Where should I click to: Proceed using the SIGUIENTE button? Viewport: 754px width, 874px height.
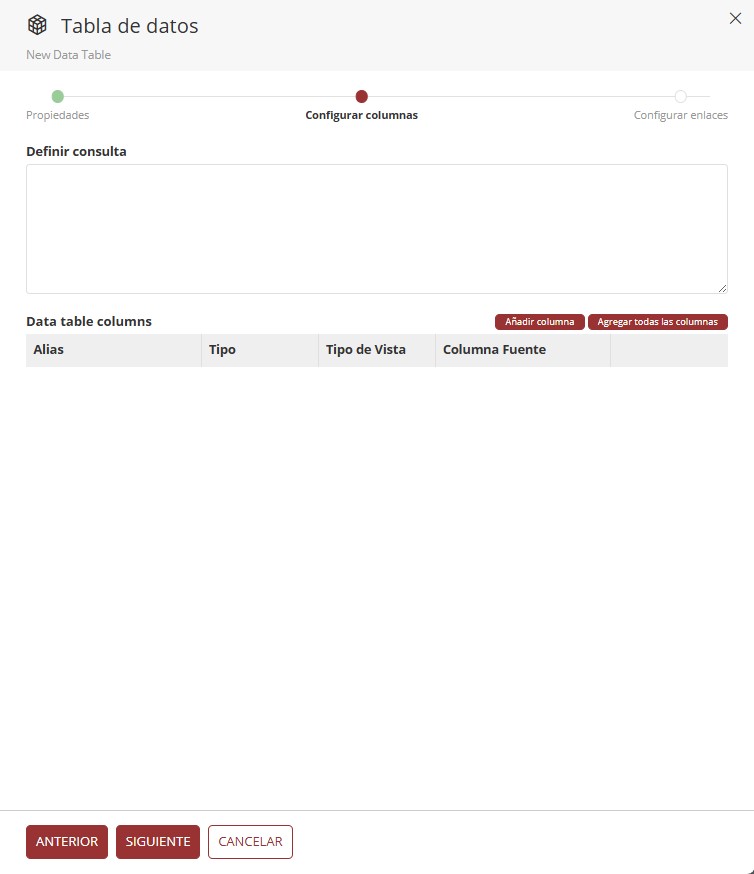click(158, 842)
